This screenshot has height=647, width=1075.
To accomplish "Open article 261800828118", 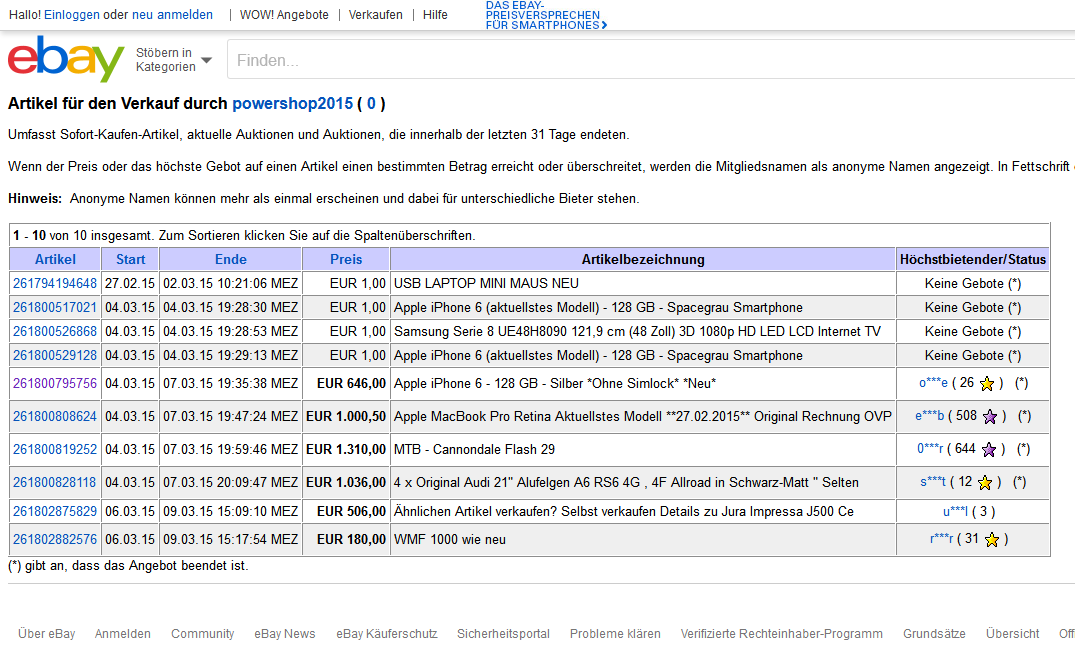I will pyautogui.click(x=55, y=482).
